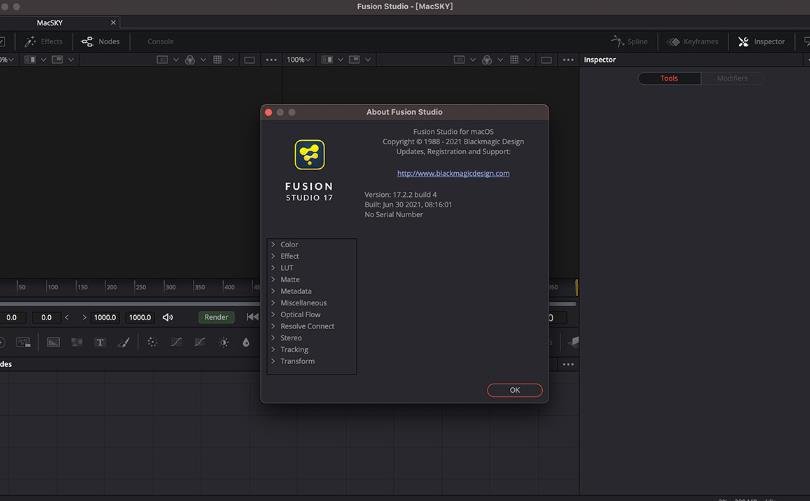Add a Brightness Contrast node from toolbar
Image resolution: width=810 pixels, height=501 pixels.
(224, 342)
